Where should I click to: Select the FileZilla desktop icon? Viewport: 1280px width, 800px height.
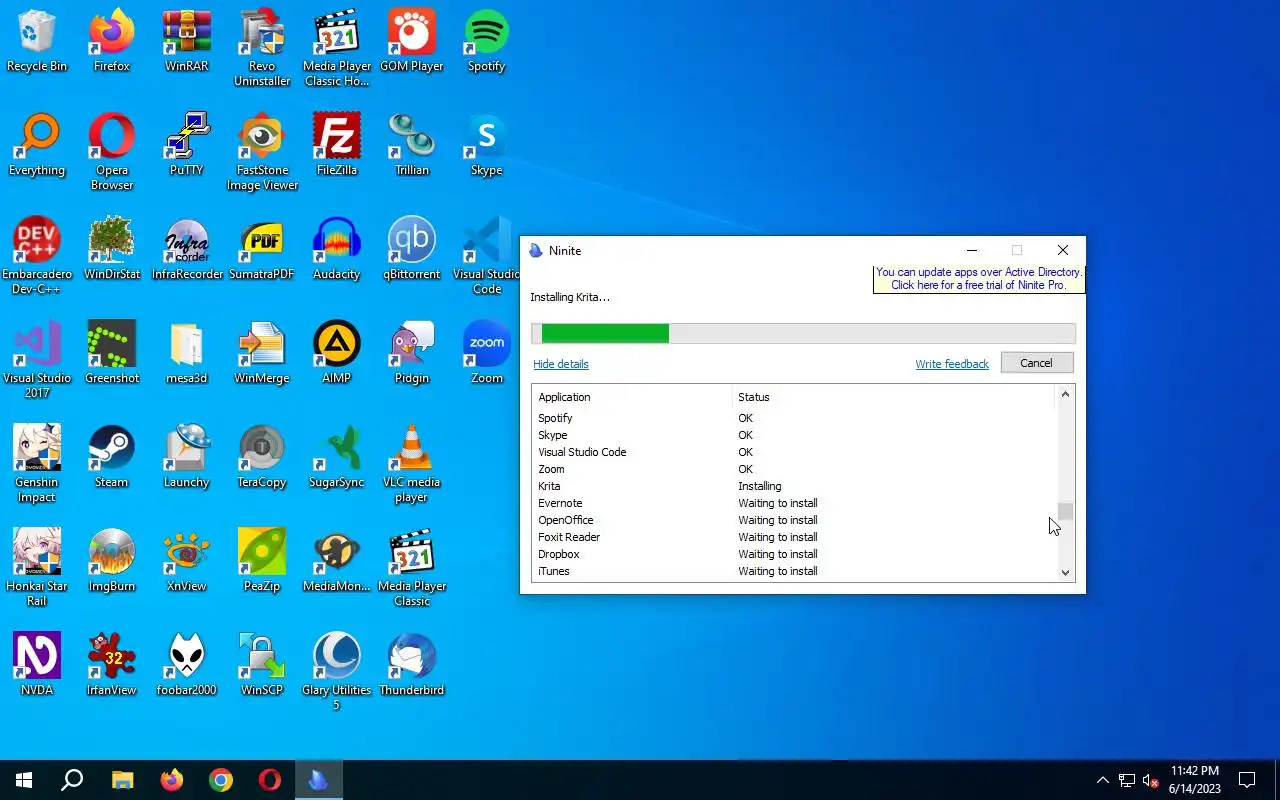pos(337,145)
